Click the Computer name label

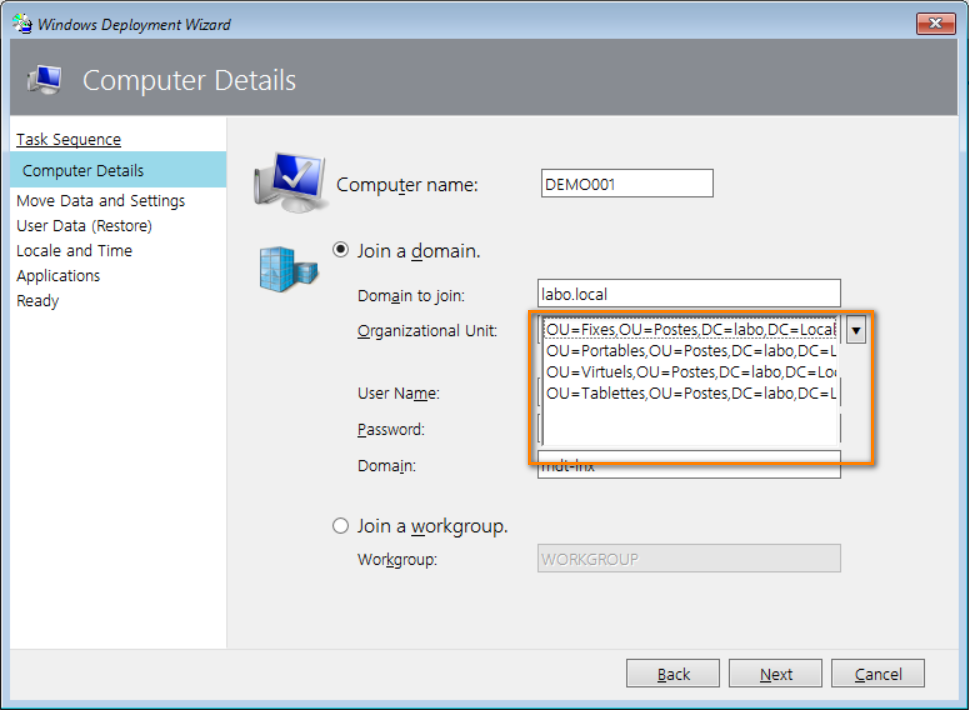point(407,185)
